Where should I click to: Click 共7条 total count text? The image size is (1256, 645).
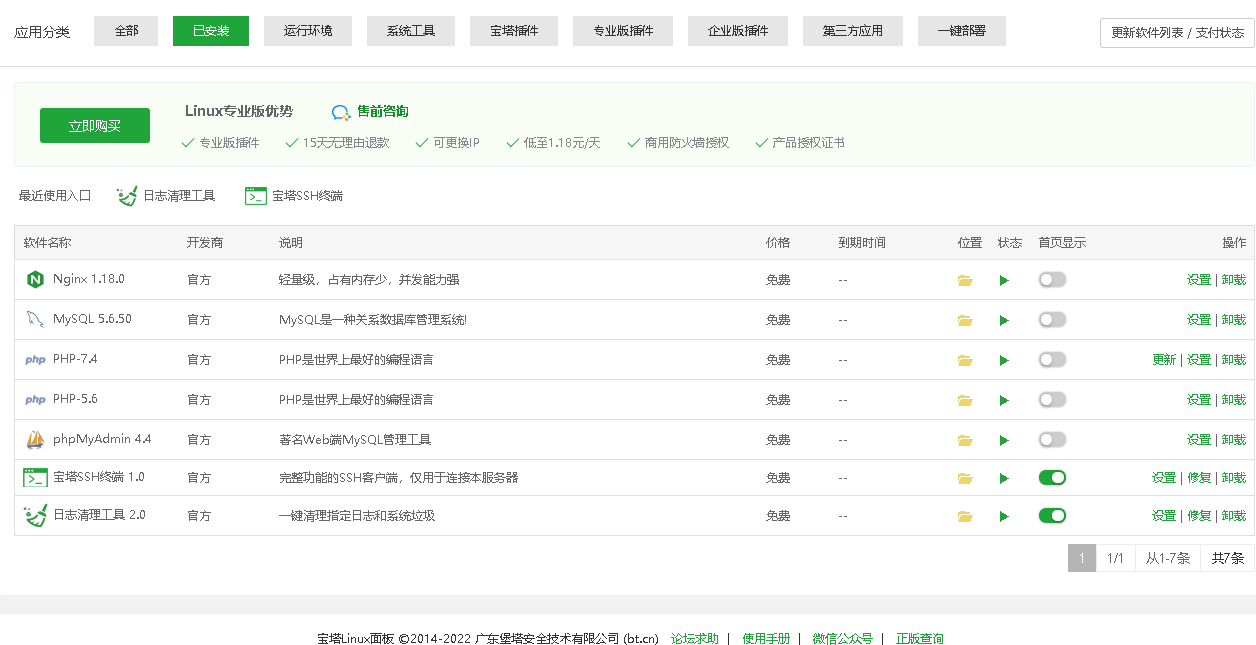[1228, 558]
